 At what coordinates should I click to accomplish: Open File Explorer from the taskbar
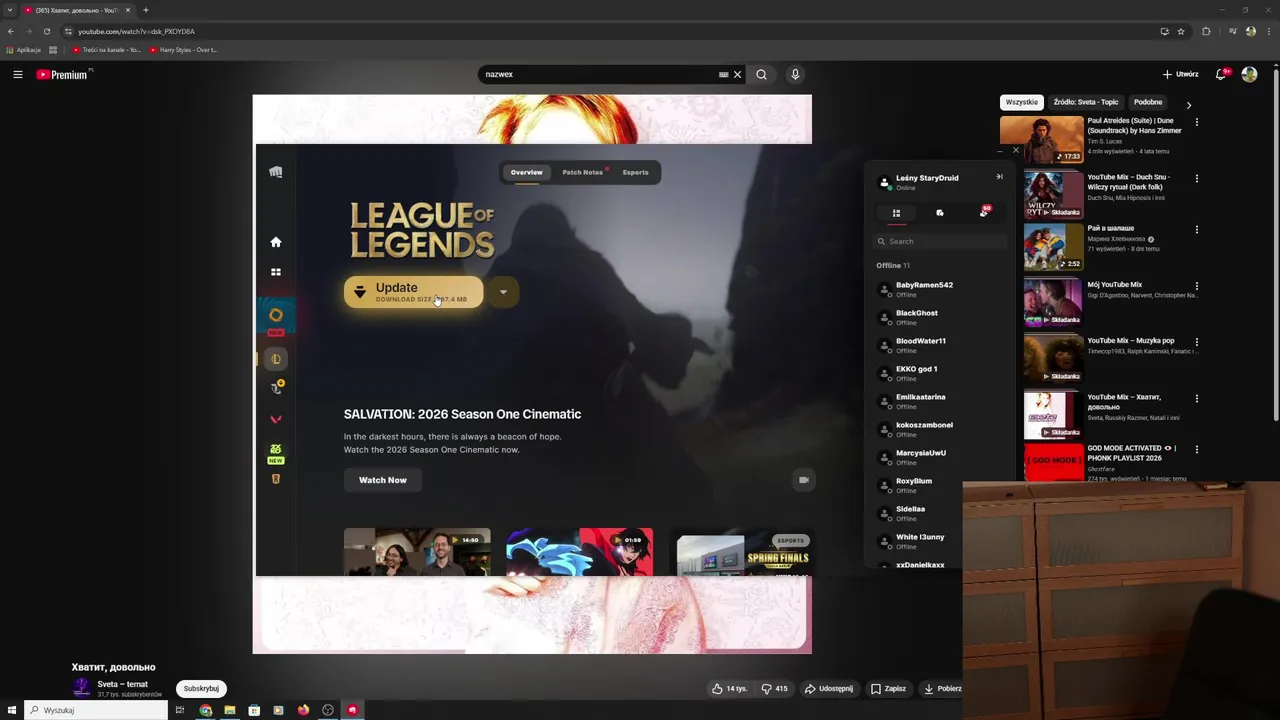coord(230,710)
